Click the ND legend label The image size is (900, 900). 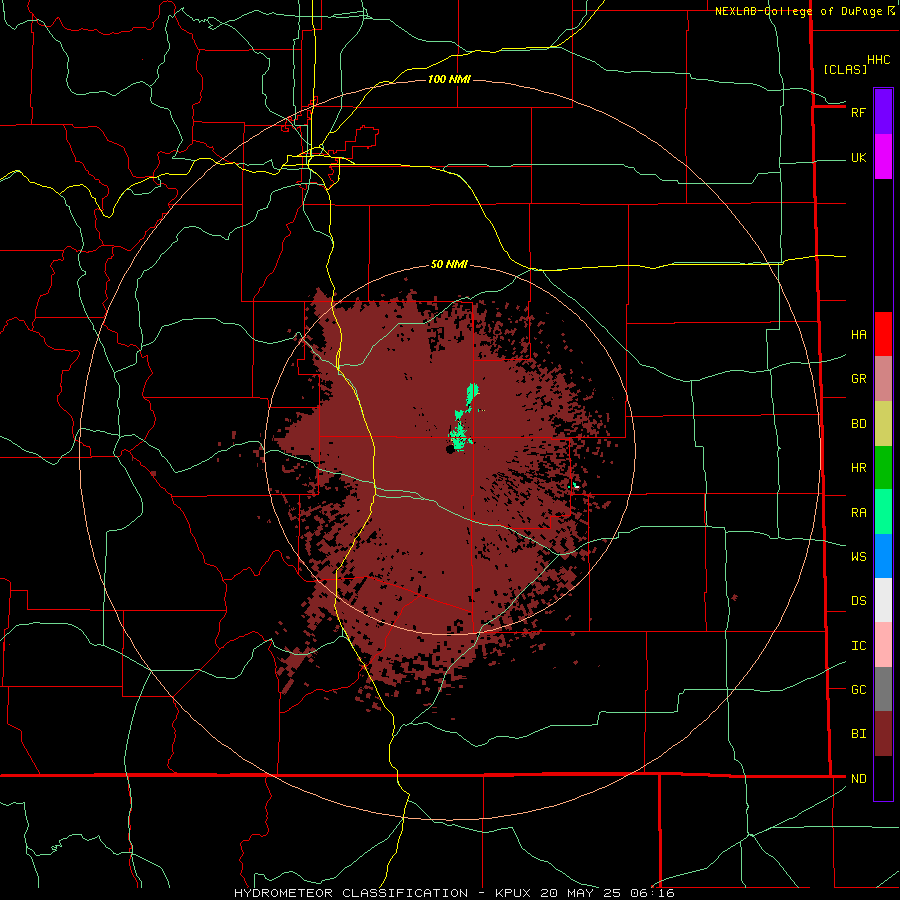pos(858,779)
